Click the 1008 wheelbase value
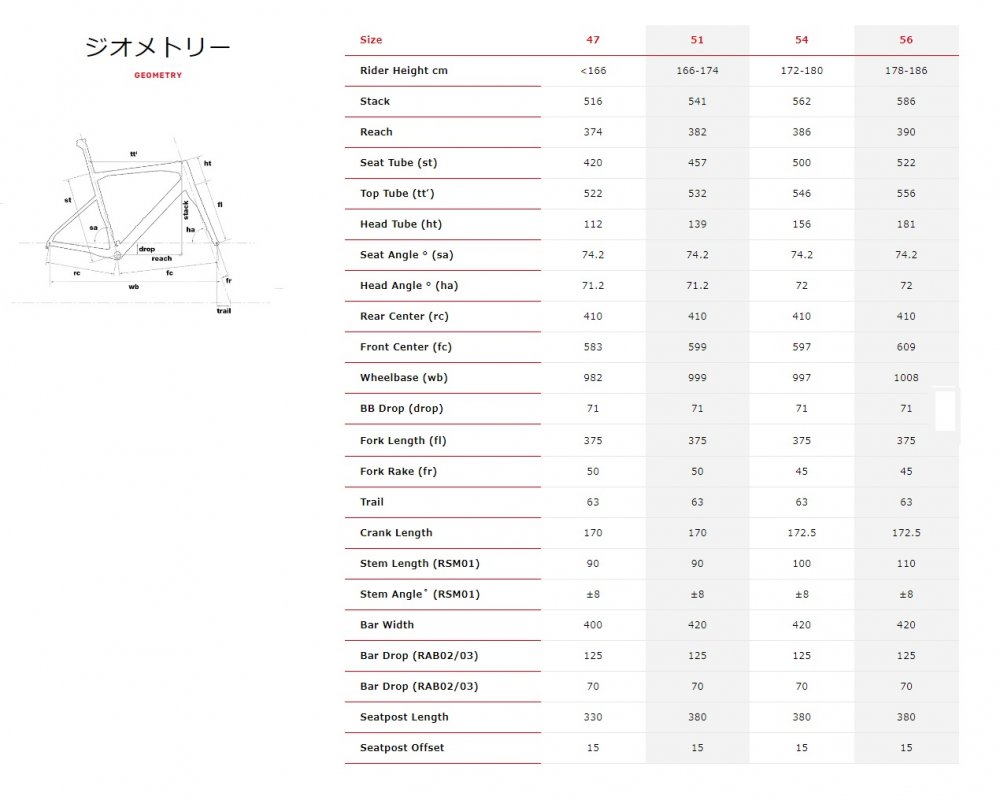The height and width of the screenshot is (800, 1000). (x=906, y=379)
